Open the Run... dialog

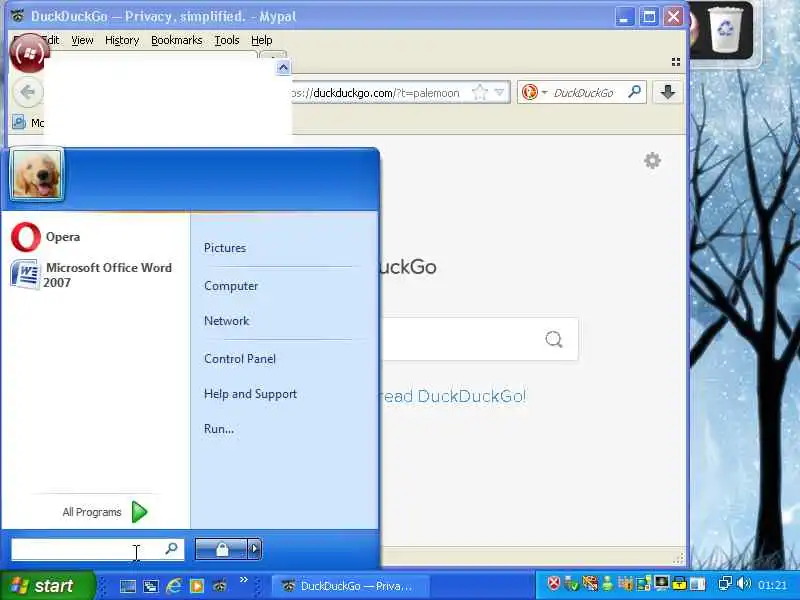[219, 429]
